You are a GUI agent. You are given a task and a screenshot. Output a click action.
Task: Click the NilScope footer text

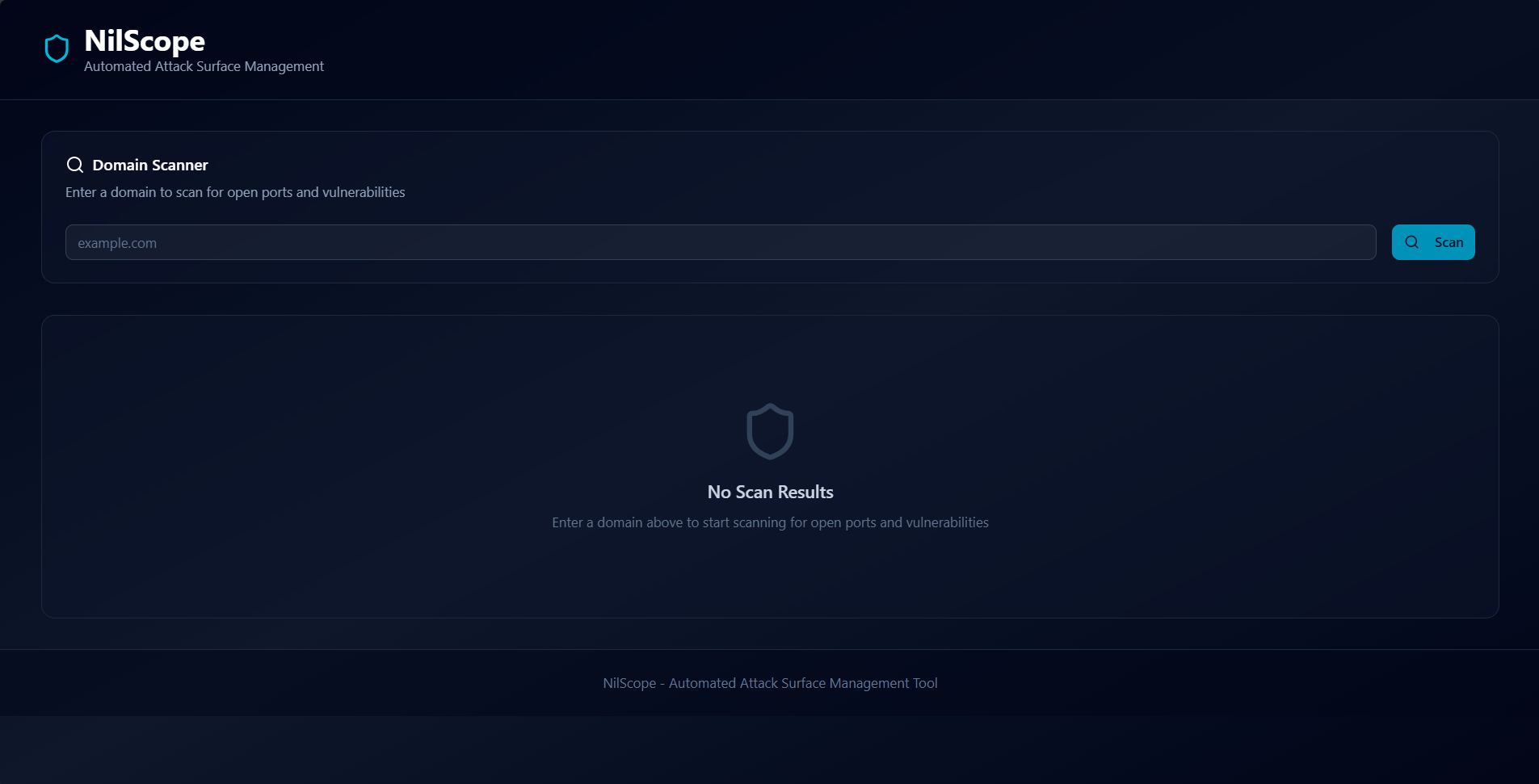click(770, 683)
